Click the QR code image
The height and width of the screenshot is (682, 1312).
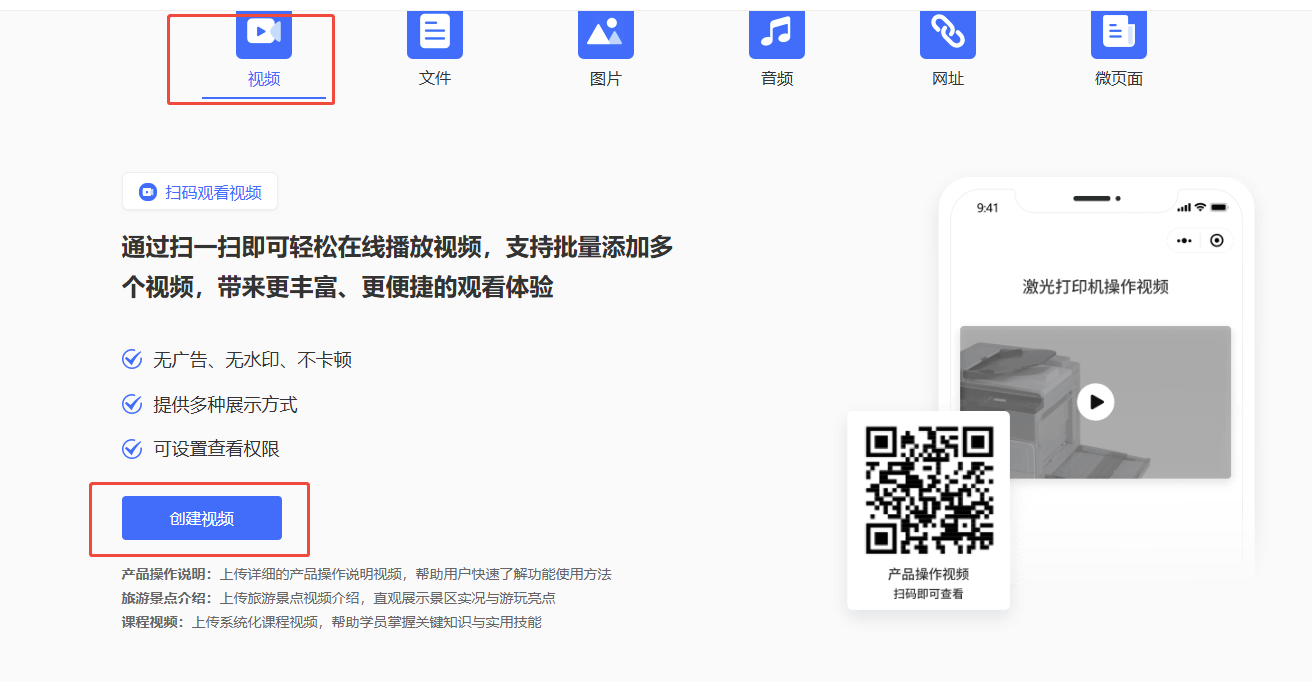pos(929,490)
